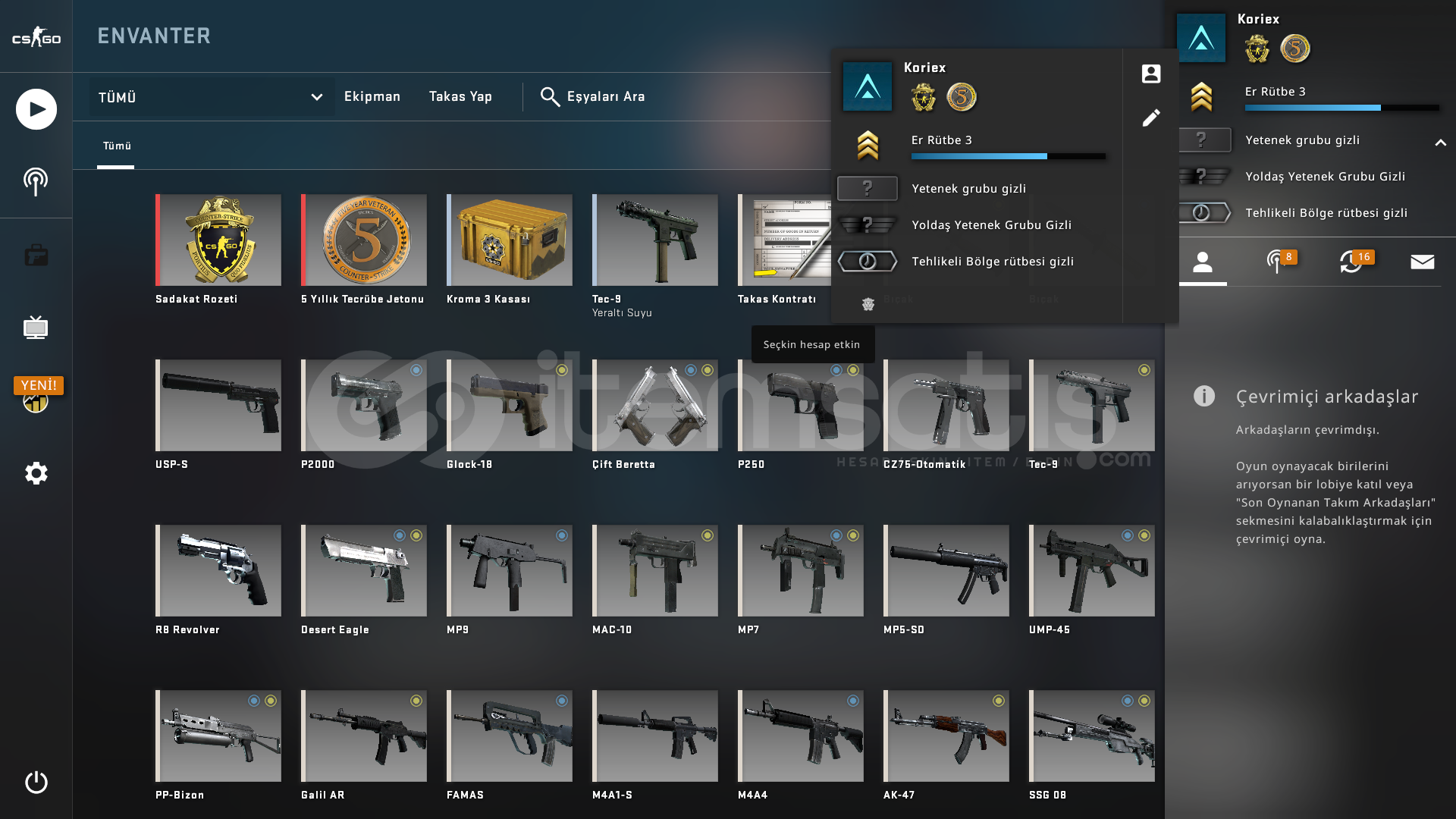Click the 5-year coin medal in popup card

click(962, 97)
